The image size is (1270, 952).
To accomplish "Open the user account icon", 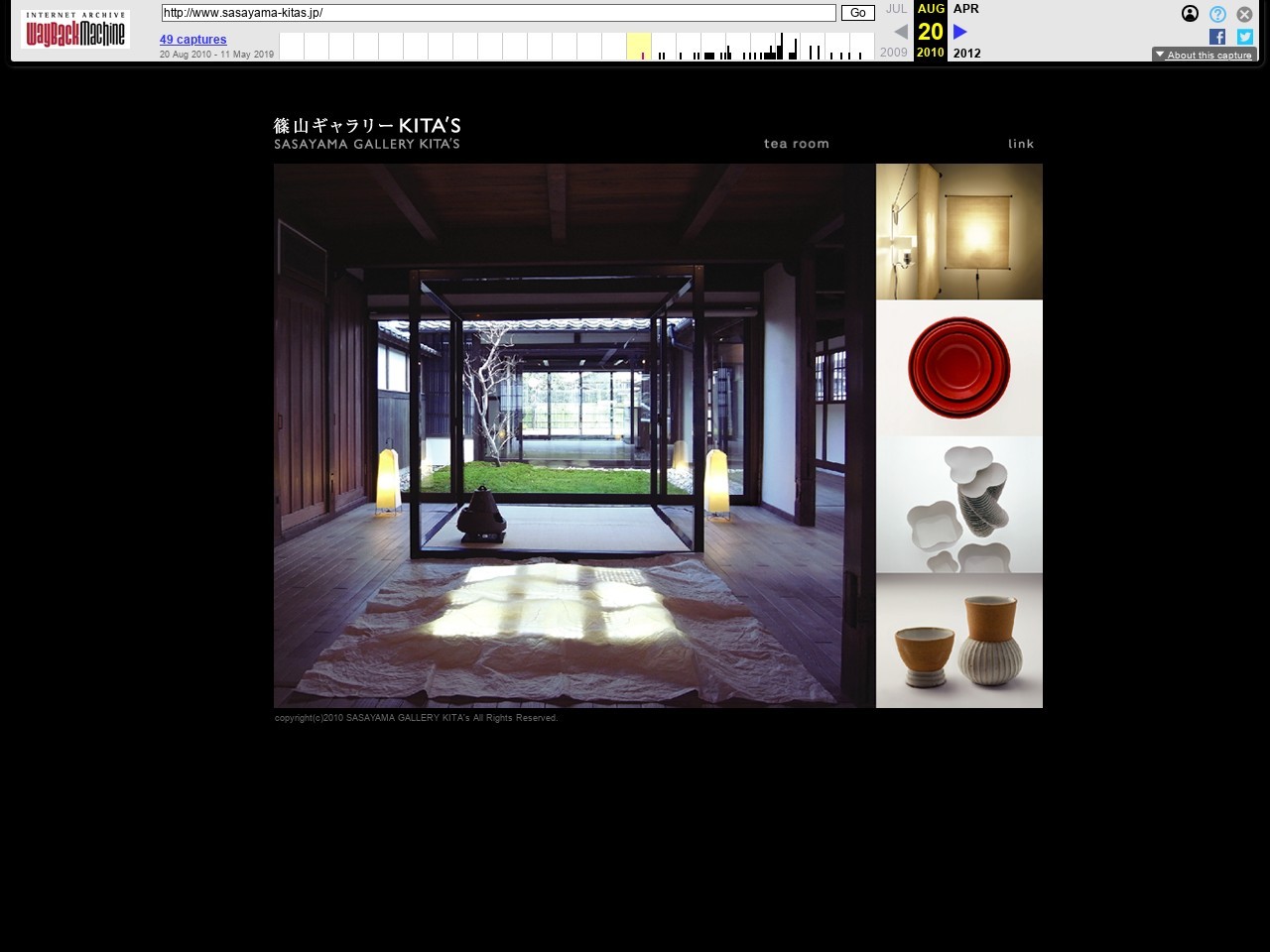I will (1190, 14).
